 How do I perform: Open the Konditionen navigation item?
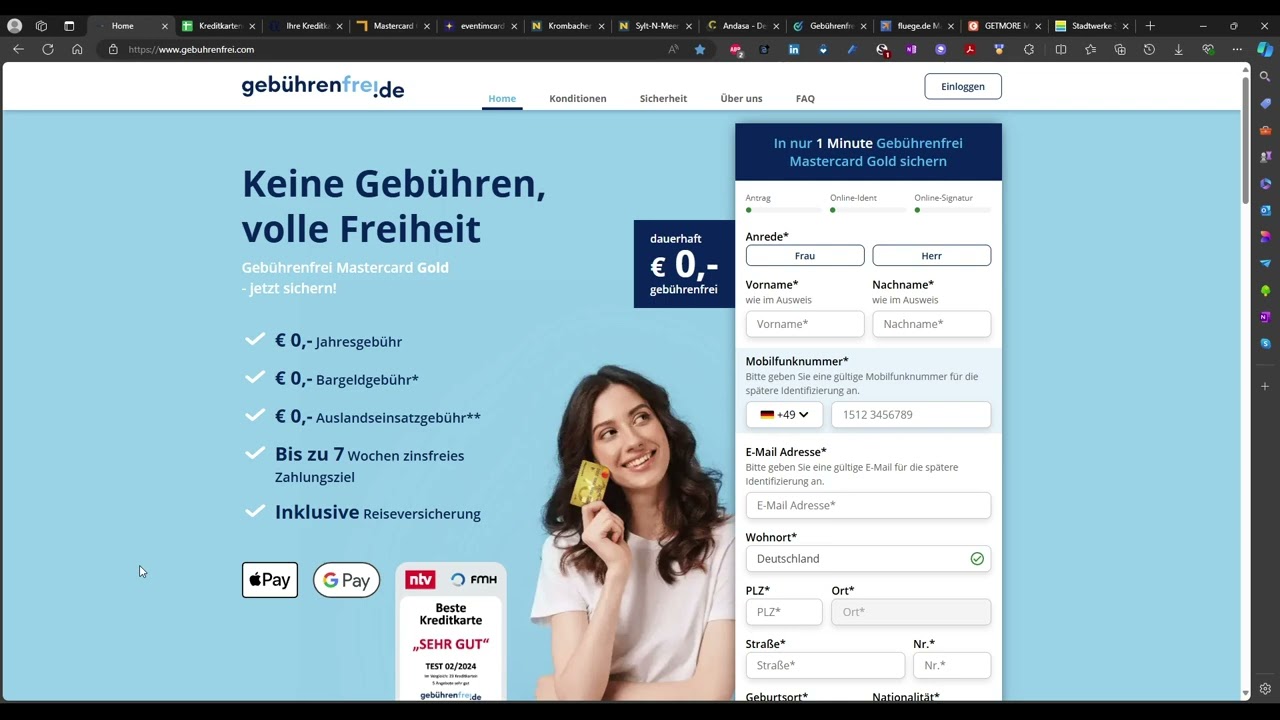[x=578, y=99]
